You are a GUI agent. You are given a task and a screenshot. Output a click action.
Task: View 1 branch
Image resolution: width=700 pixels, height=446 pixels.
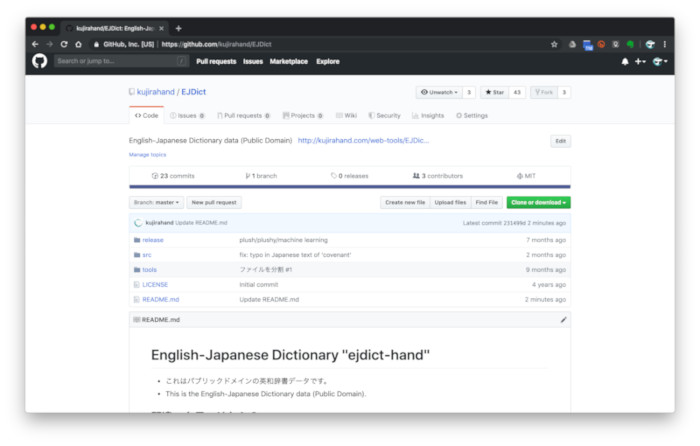point(261,176)
